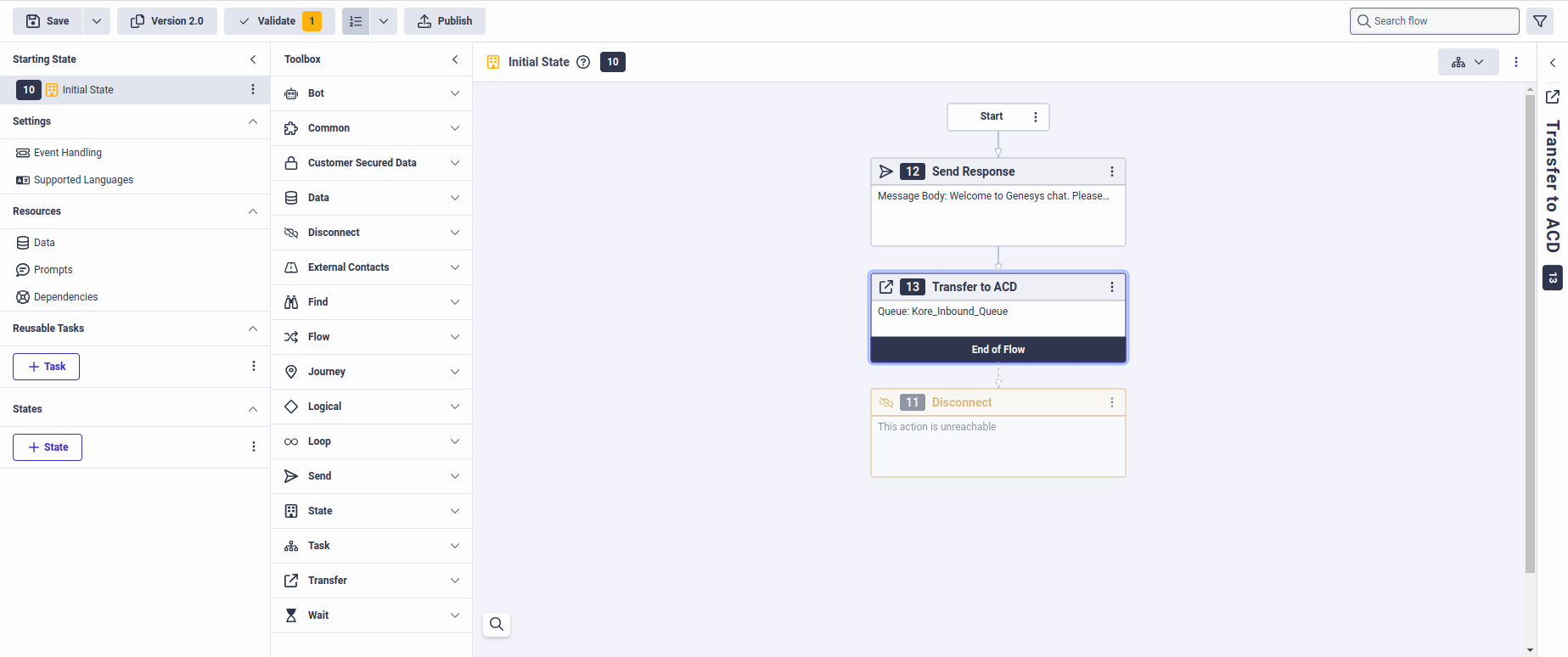Click the Initial State help icon
The image size is (1568, 657).
pyautogui.click(x=583, y=62)
